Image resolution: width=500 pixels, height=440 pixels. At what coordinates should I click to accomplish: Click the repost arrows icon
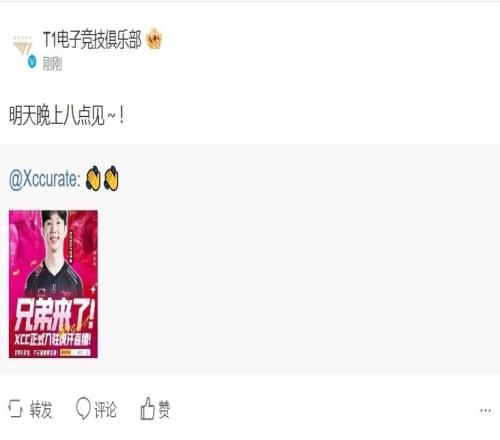point(15,409)
